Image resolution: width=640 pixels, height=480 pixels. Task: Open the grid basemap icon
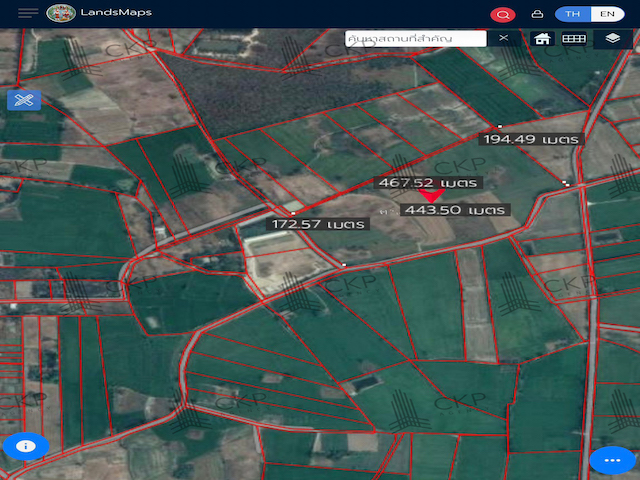pos(573,38)
